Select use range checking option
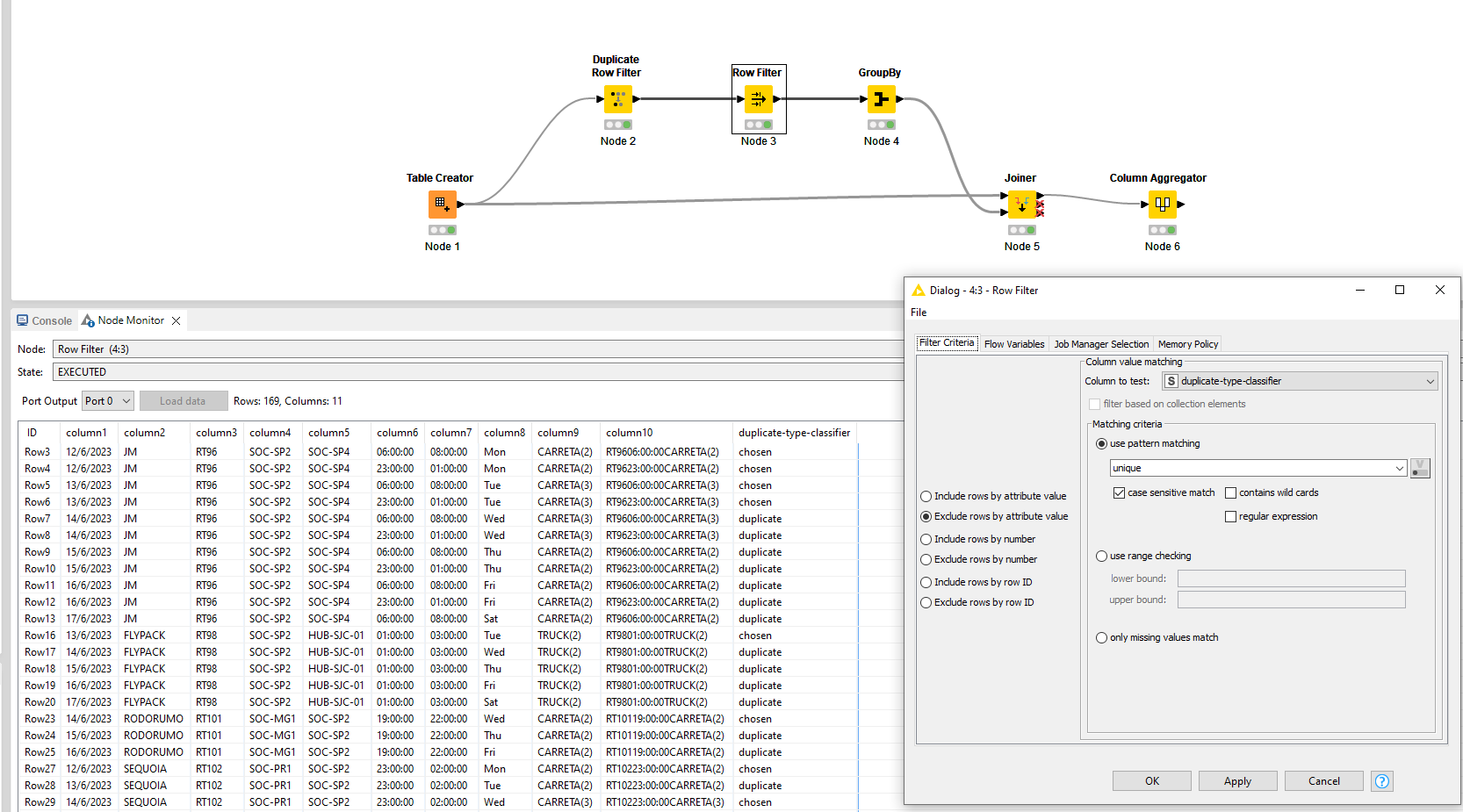 point(1143,556)
